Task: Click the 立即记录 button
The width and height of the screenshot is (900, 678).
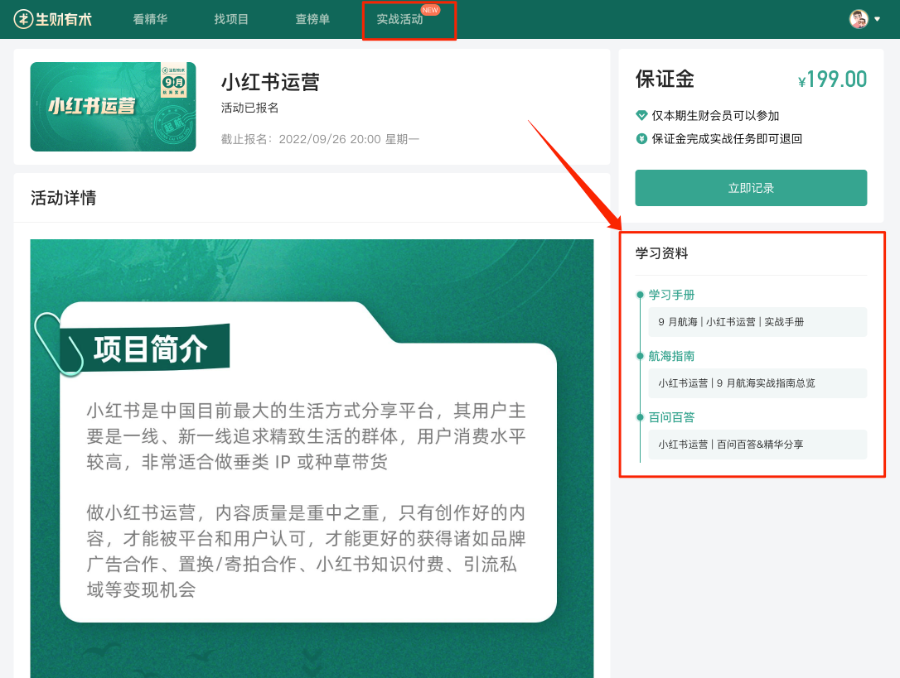Action: tap(751, 188)
